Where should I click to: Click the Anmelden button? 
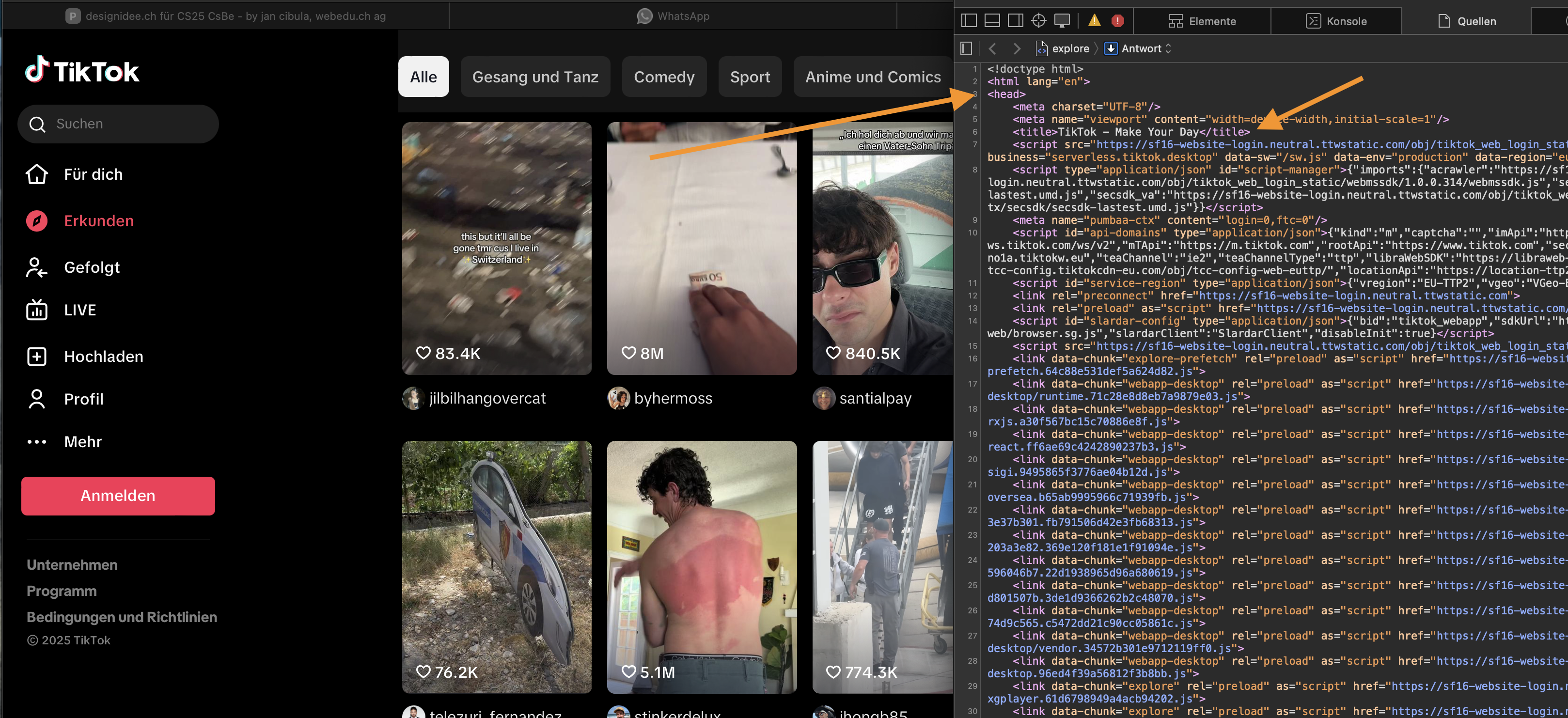click(118, 495)
